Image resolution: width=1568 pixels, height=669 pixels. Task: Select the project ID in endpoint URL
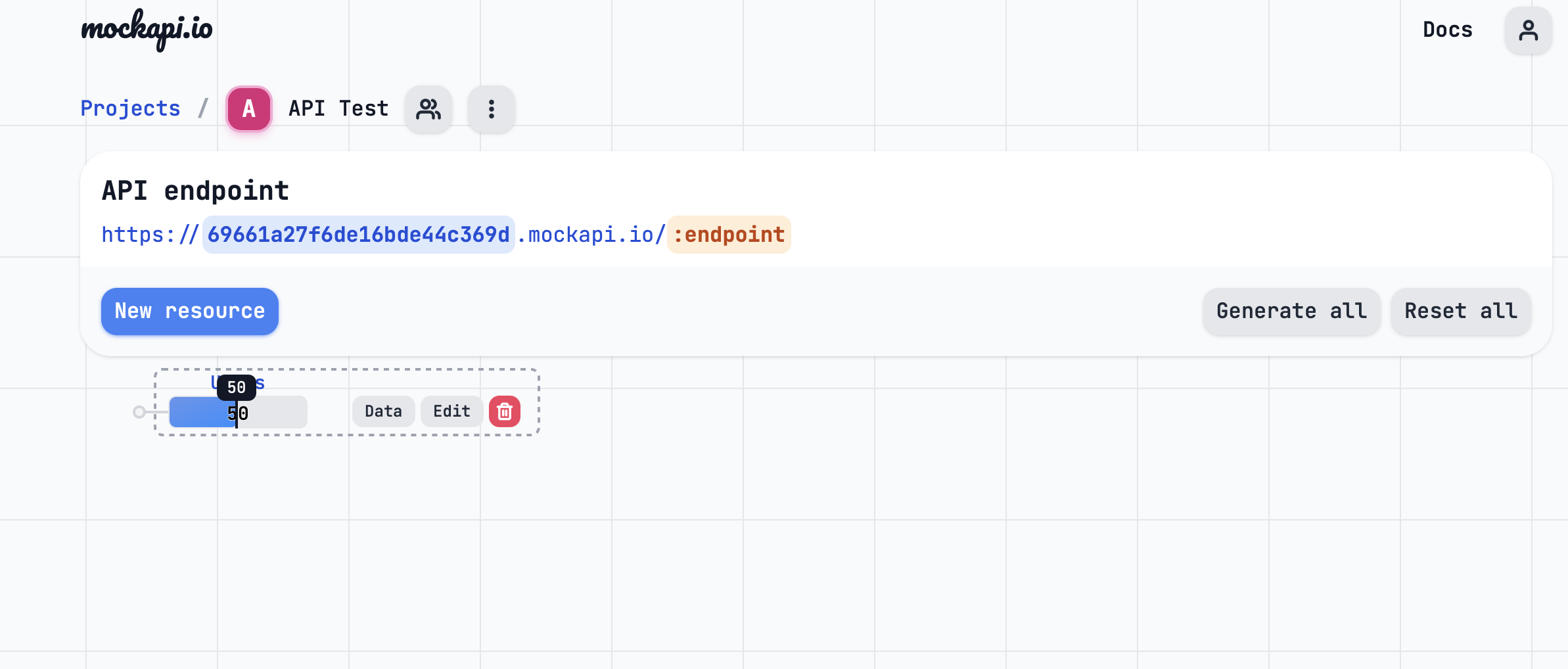point(359,235)
